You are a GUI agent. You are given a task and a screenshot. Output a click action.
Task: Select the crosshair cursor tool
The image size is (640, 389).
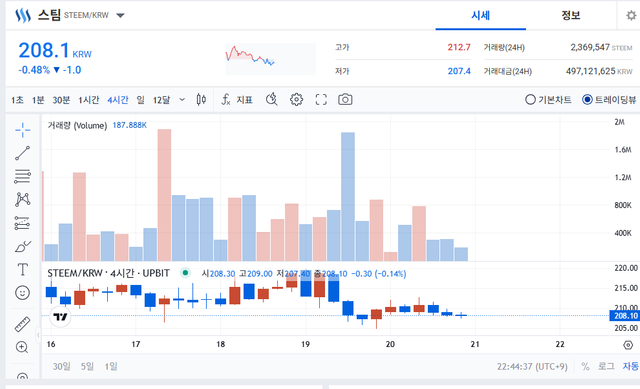(x=22, y=130)
